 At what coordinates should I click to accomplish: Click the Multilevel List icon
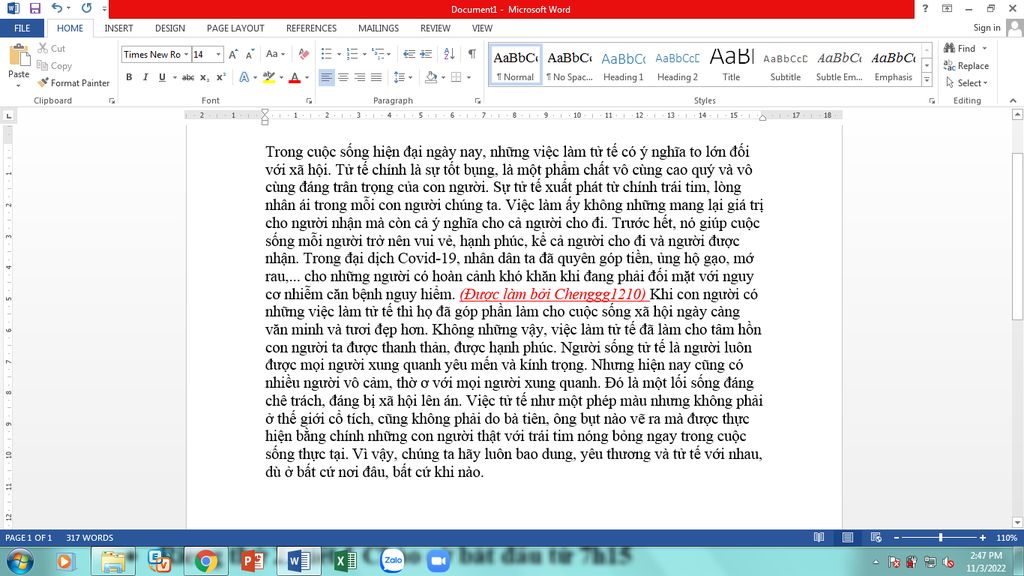coord(378,54)
